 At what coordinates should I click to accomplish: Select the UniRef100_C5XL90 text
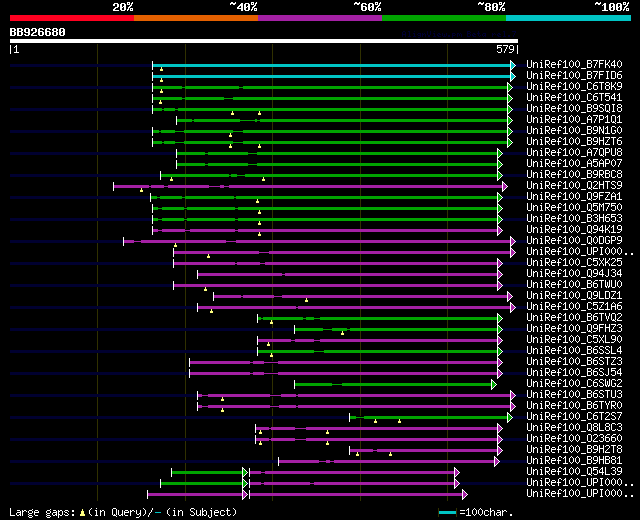pos(574,340)
